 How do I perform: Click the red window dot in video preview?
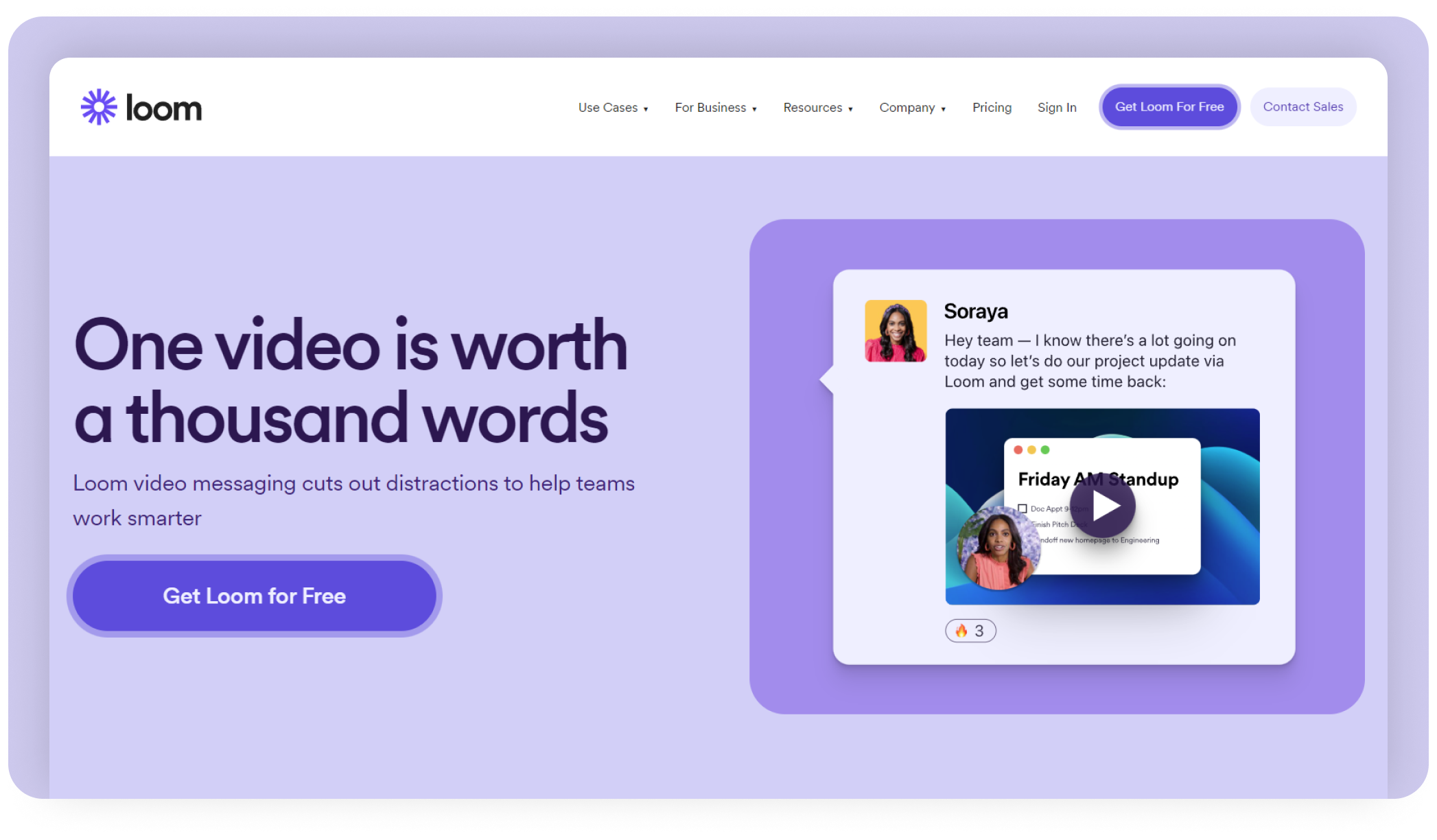click(x=1018, y=450)
